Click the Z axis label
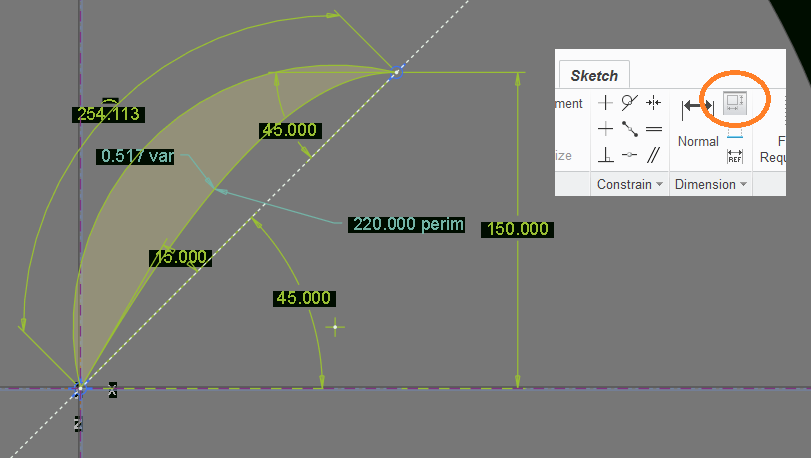This screenshot has width=811, height=458. 78,424
